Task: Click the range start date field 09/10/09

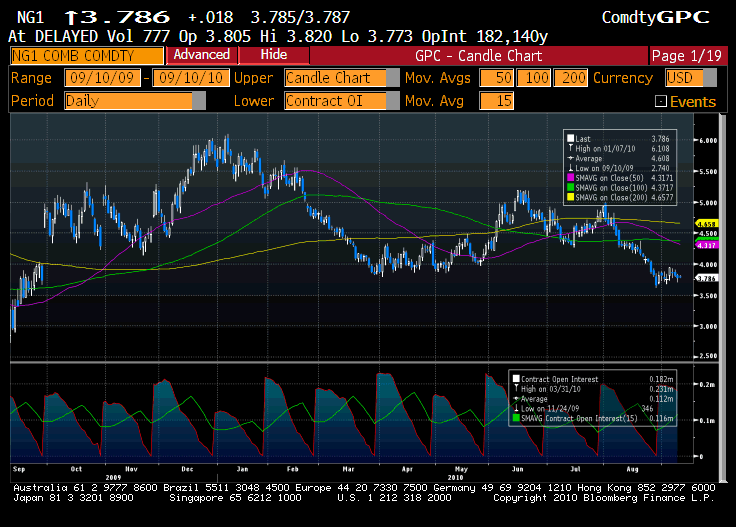Action: (103, 78)
